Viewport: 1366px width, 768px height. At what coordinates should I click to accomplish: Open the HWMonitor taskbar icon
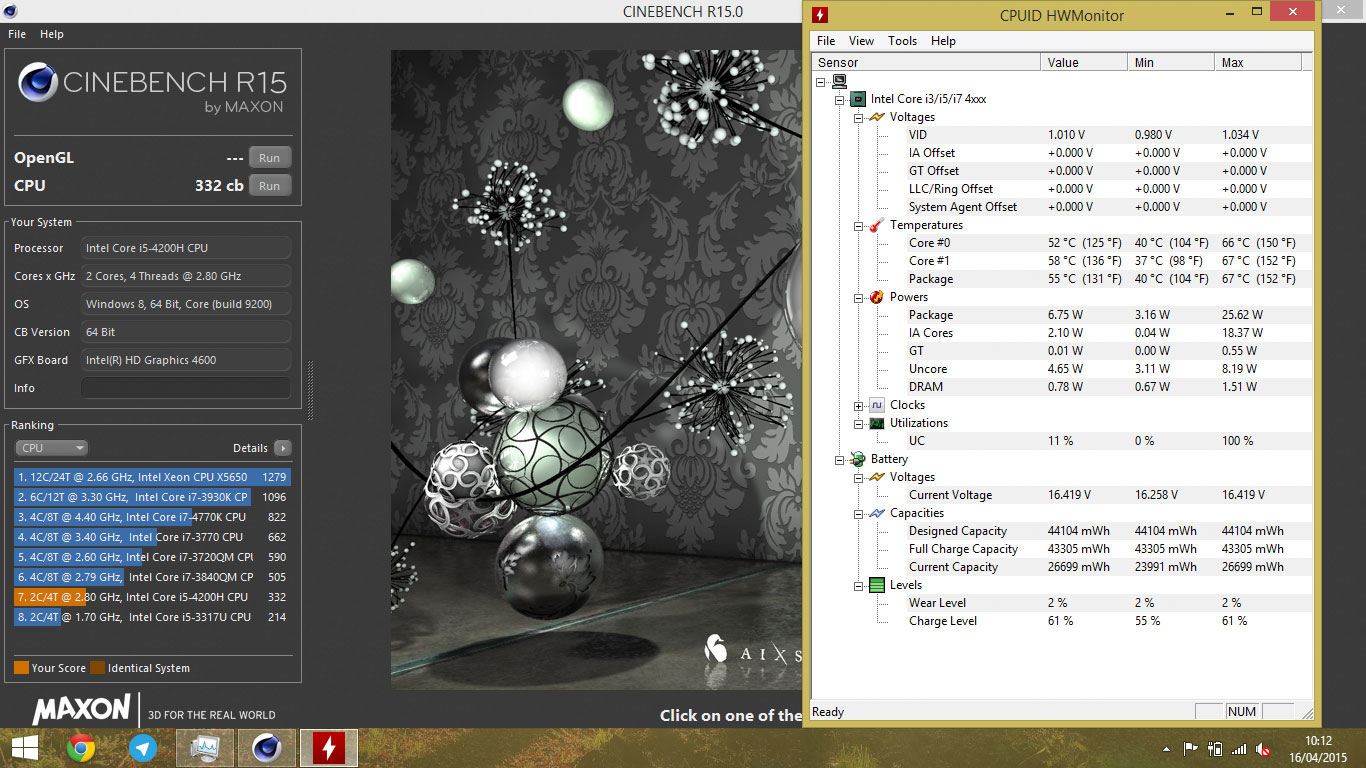pos(328,748)
